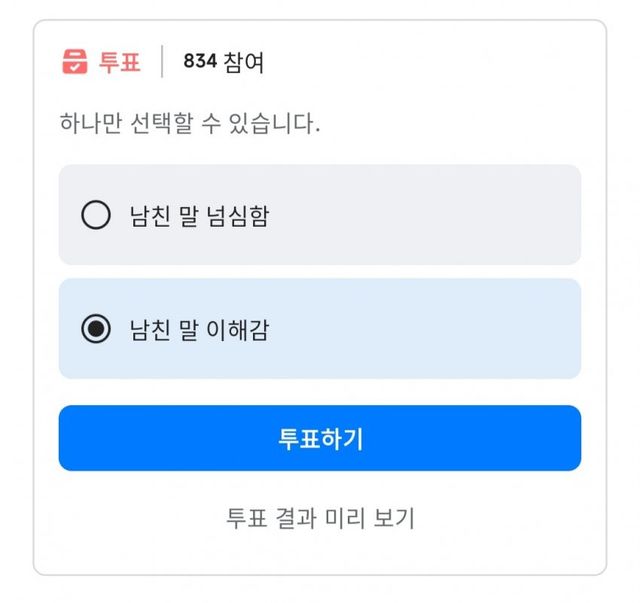
Task: Click the word 넘심함 in first option
Action: (239, 215)
